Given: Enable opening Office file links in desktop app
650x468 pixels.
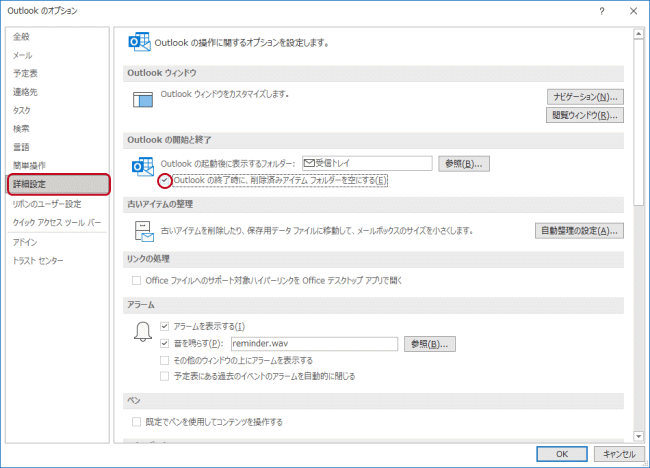Looking at the screenshot, I should click(x=136, y=281).
